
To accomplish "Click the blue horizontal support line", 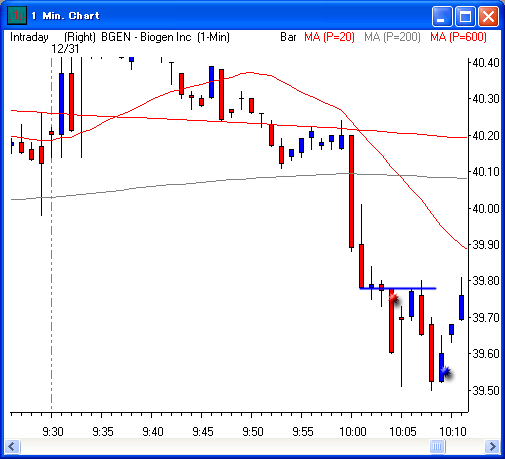I will [x=398, y=288].
